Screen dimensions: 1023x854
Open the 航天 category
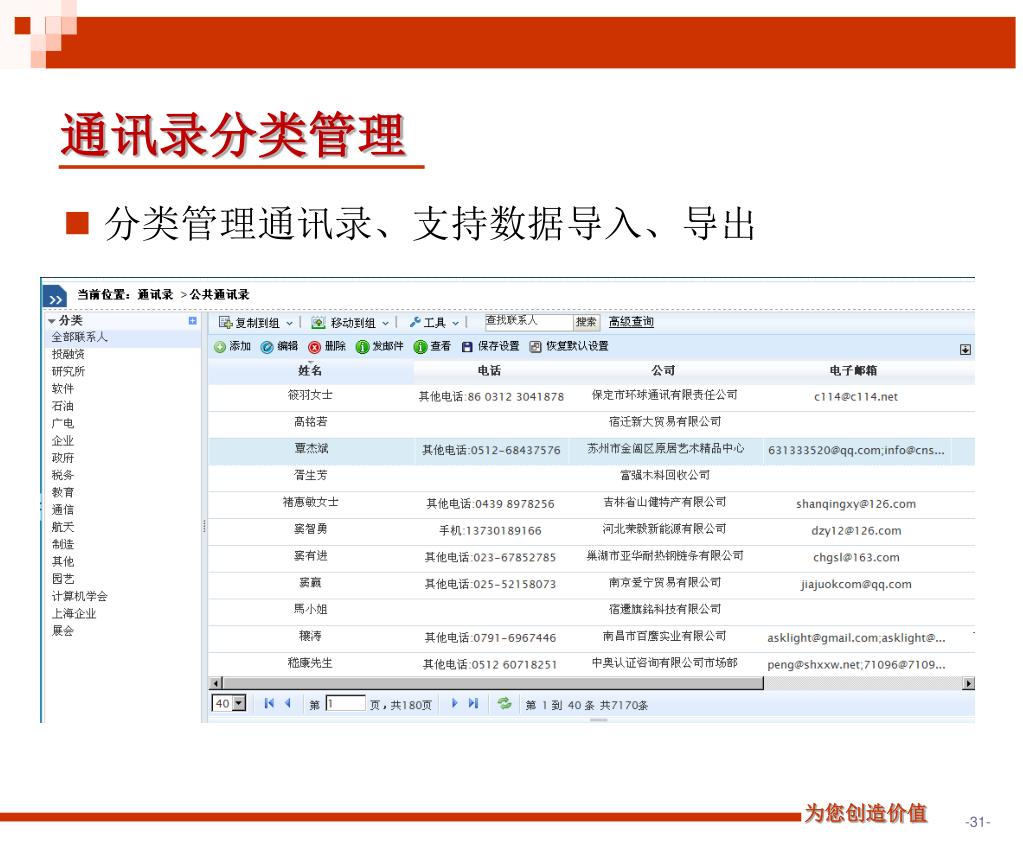(63, 527)
